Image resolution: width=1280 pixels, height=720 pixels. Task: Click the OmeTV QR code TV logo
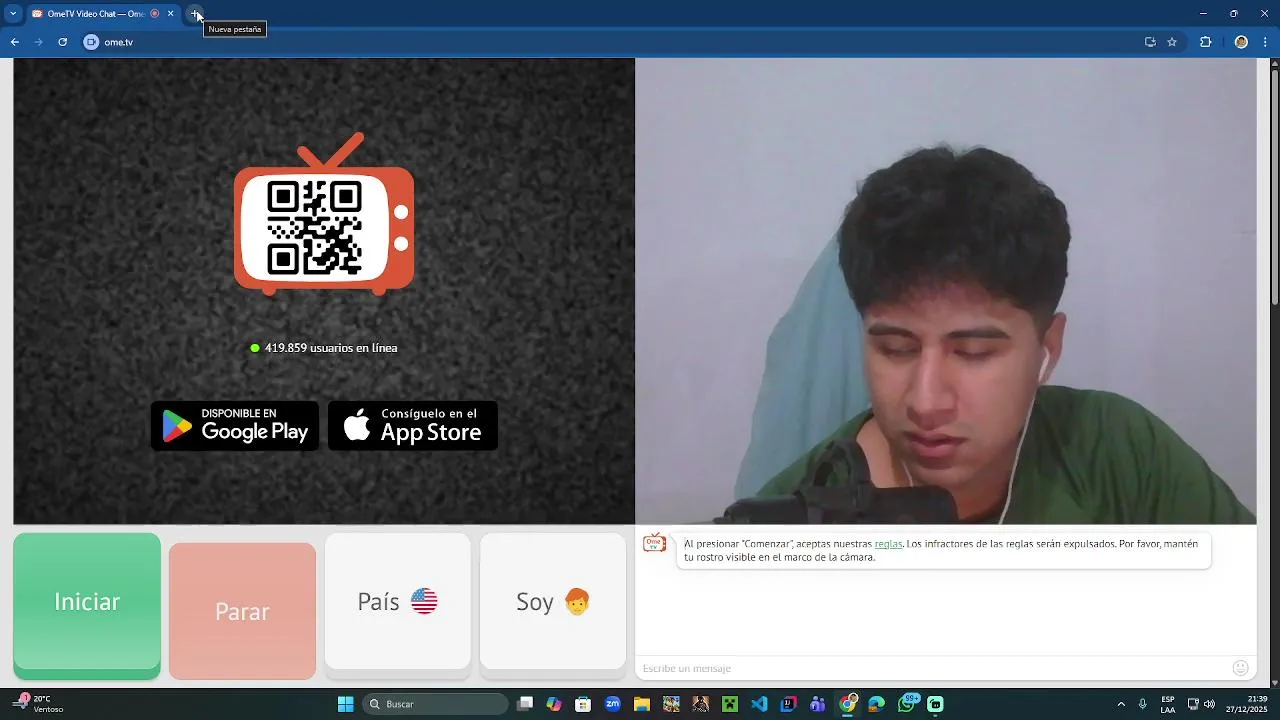click(x=324, y=215)
